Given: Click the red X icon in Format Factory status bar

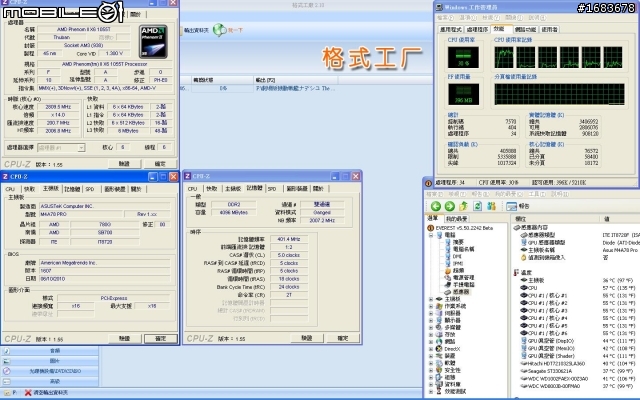Looking at the screenshot, I should [28, 393].
